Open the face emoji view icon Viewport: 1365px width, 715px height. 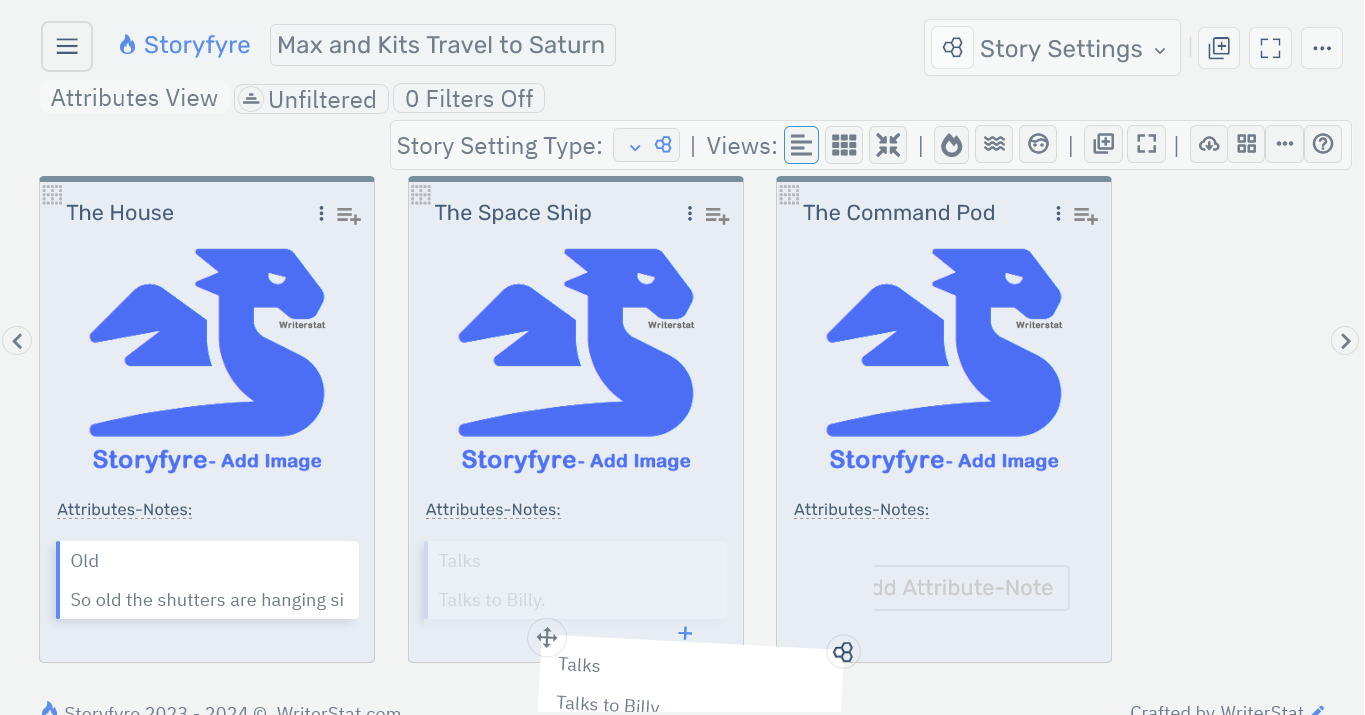(1038, 144)
